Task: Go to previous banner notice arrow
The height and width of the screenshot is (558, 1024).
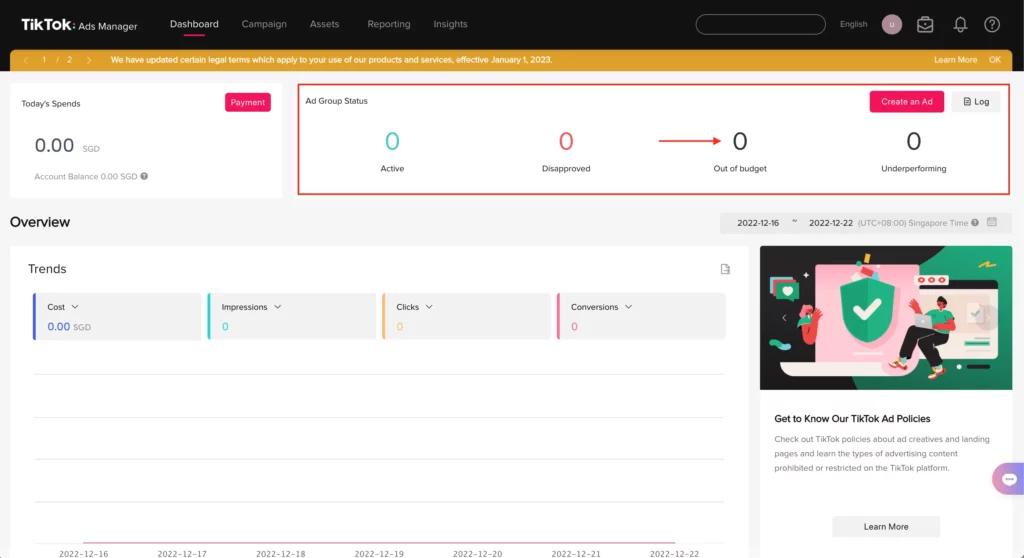Action: (x=25, y=60)
